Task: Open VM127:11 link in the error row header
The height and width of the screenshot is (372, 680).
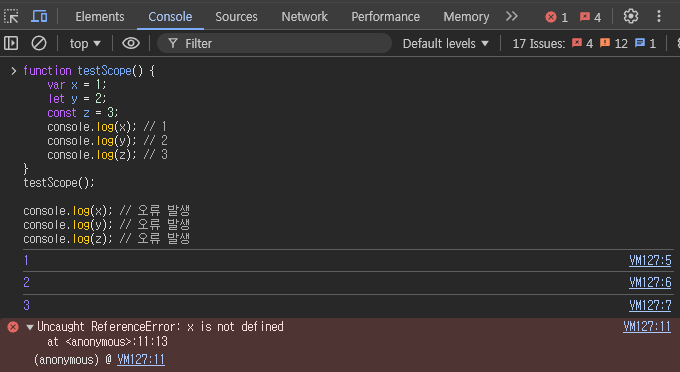Action: [647, 326]
